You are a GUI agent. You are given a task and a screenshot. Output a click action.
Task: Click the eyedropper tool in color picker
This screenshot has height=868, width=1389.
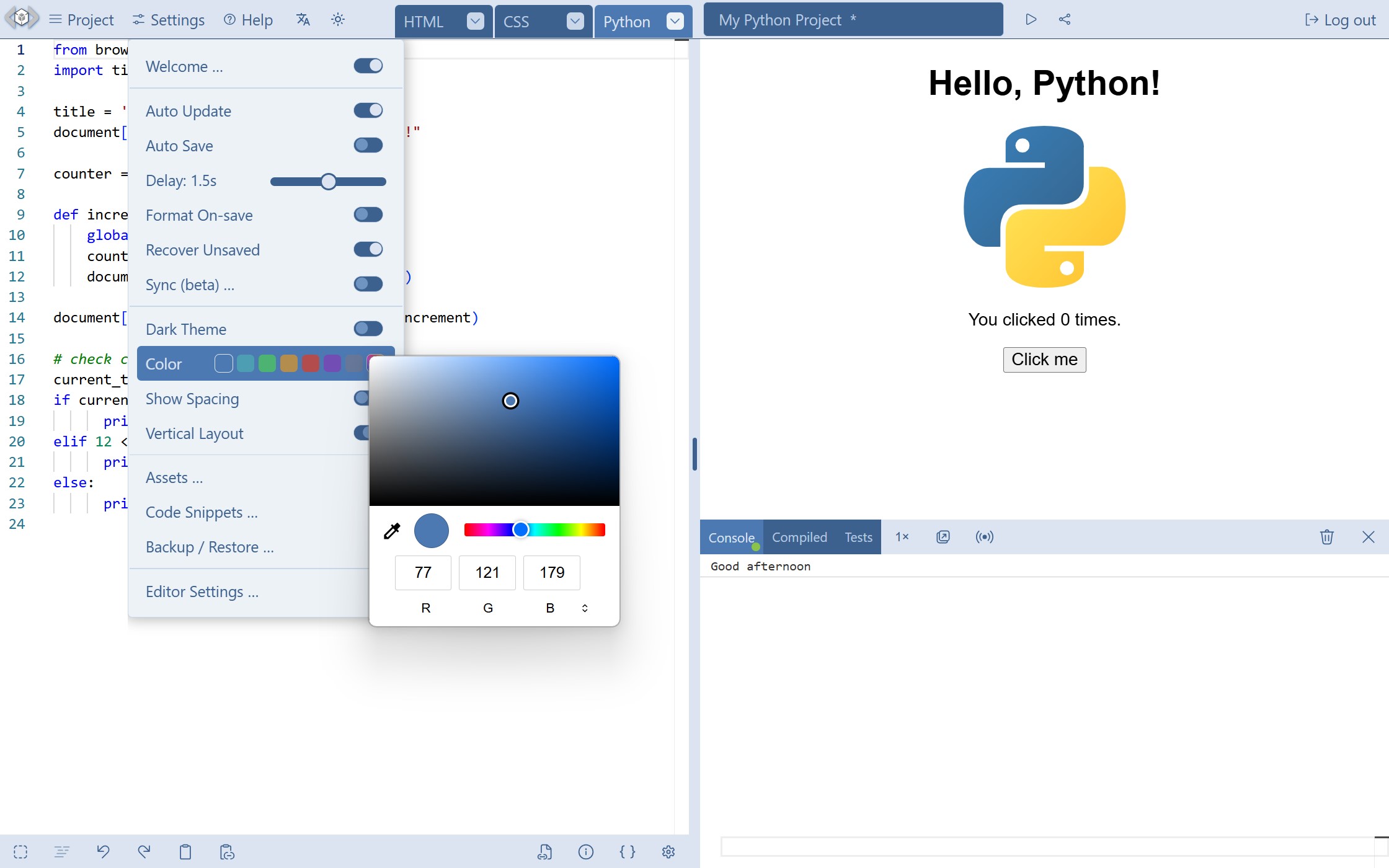(x=392, y=531)
